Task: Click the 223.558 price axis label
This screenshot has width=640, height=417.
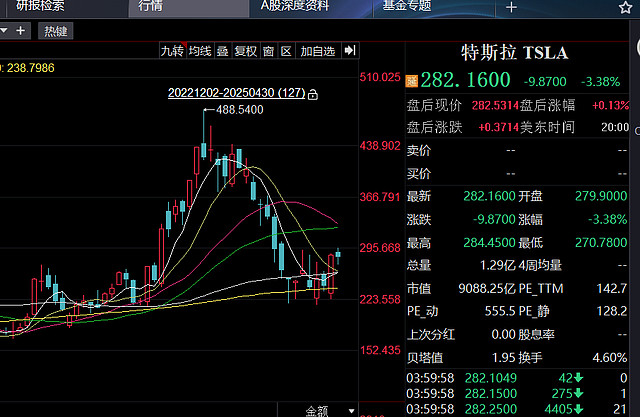Action: (380, 299)
